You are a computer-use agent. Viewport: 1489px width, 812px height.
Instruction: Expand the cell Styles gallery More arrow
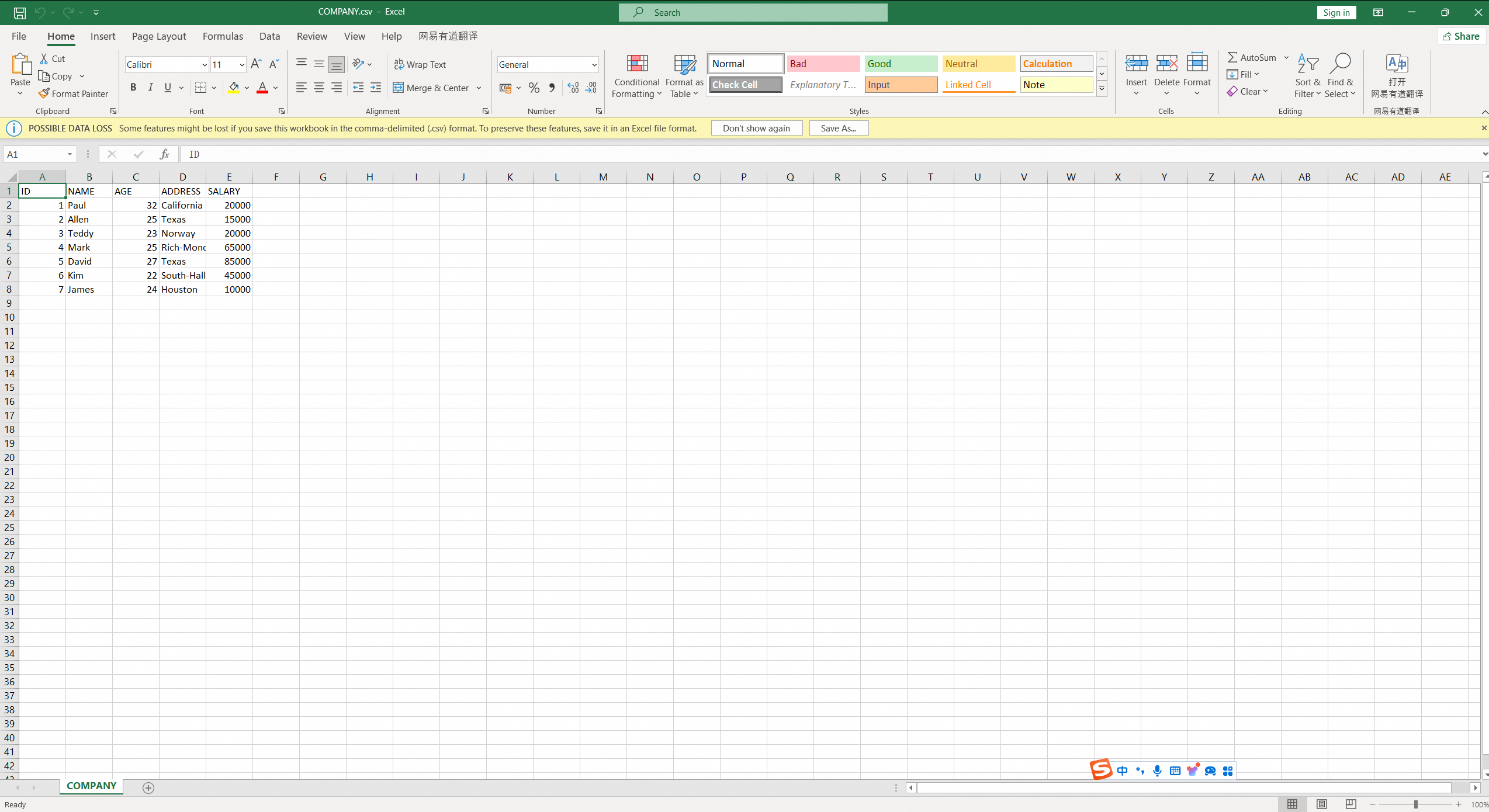(1102, 89)
